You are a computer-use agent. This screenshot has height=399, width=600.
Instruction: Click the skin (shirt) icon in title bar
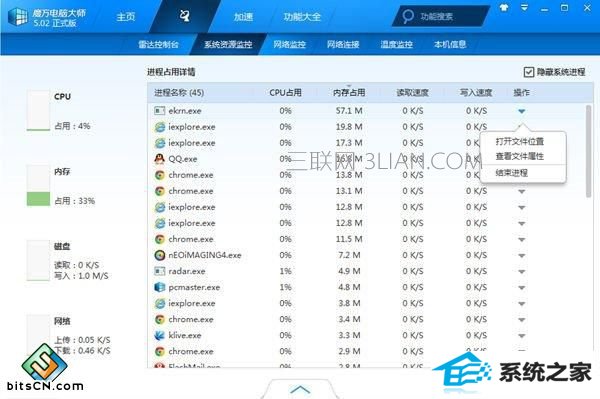coord(504,8)
